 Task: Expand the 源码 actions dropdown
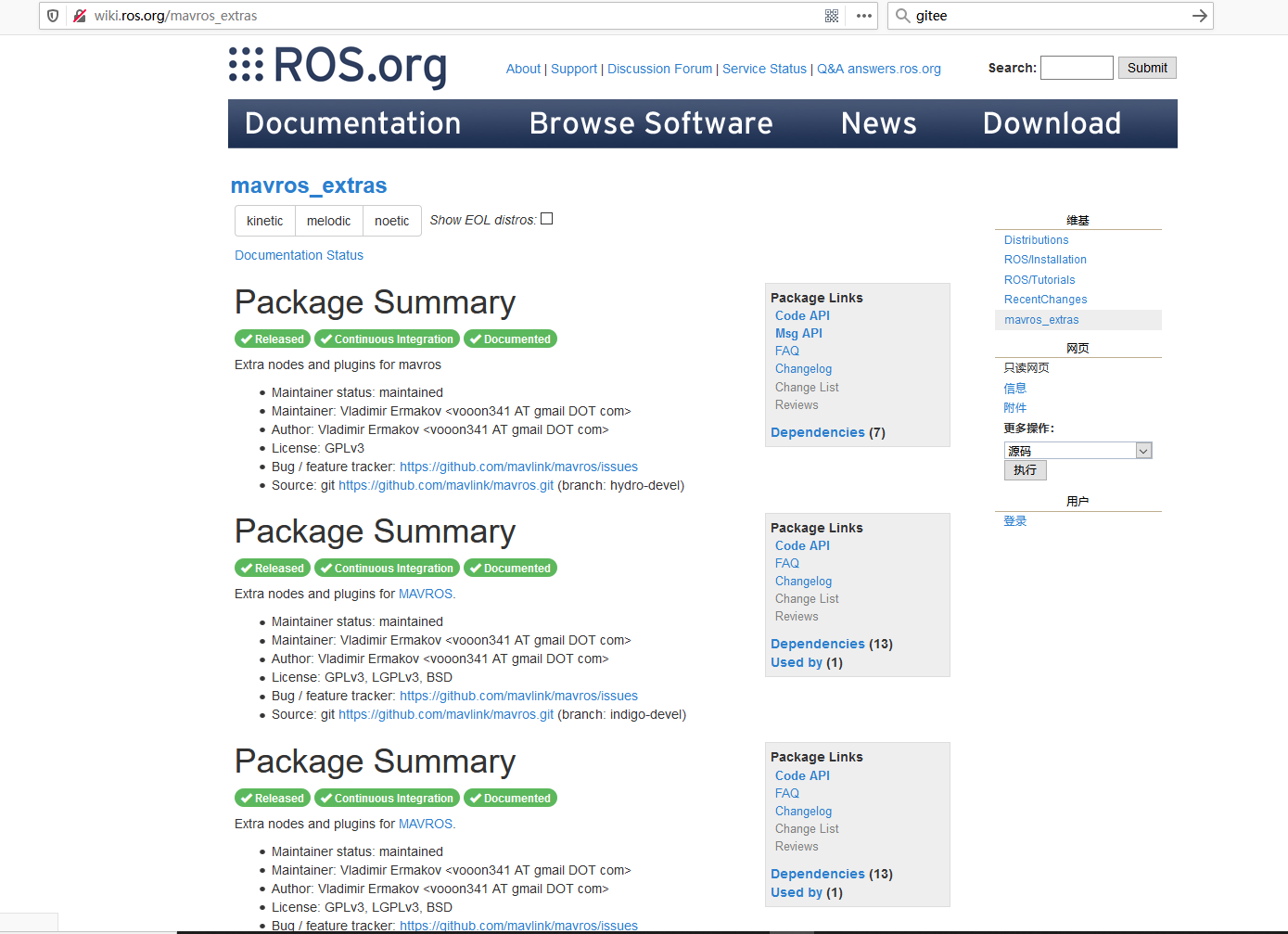tap(1078, 451)
